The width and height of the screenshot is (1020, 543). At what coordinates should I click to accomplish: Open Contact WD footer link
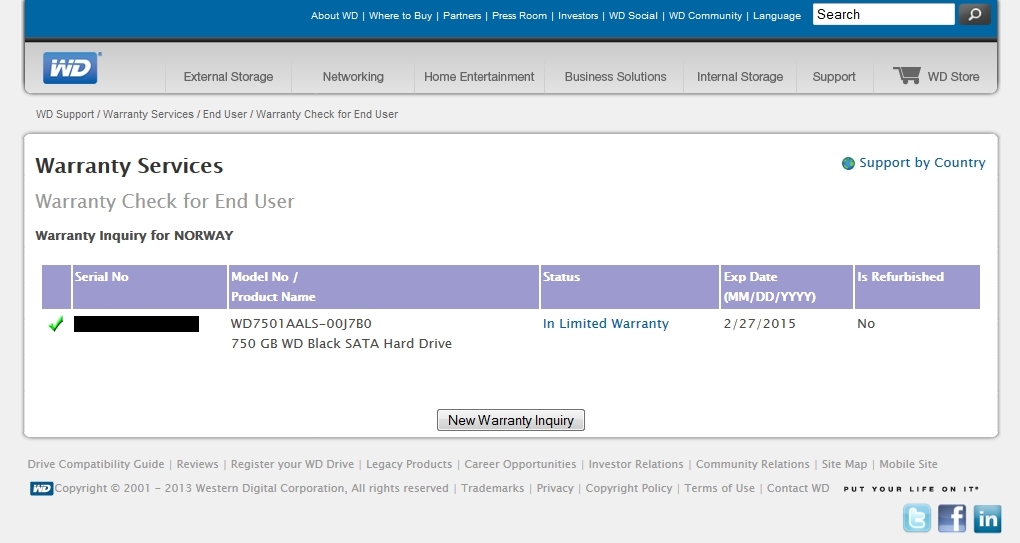pyautogui.click(x=798, y=488)
